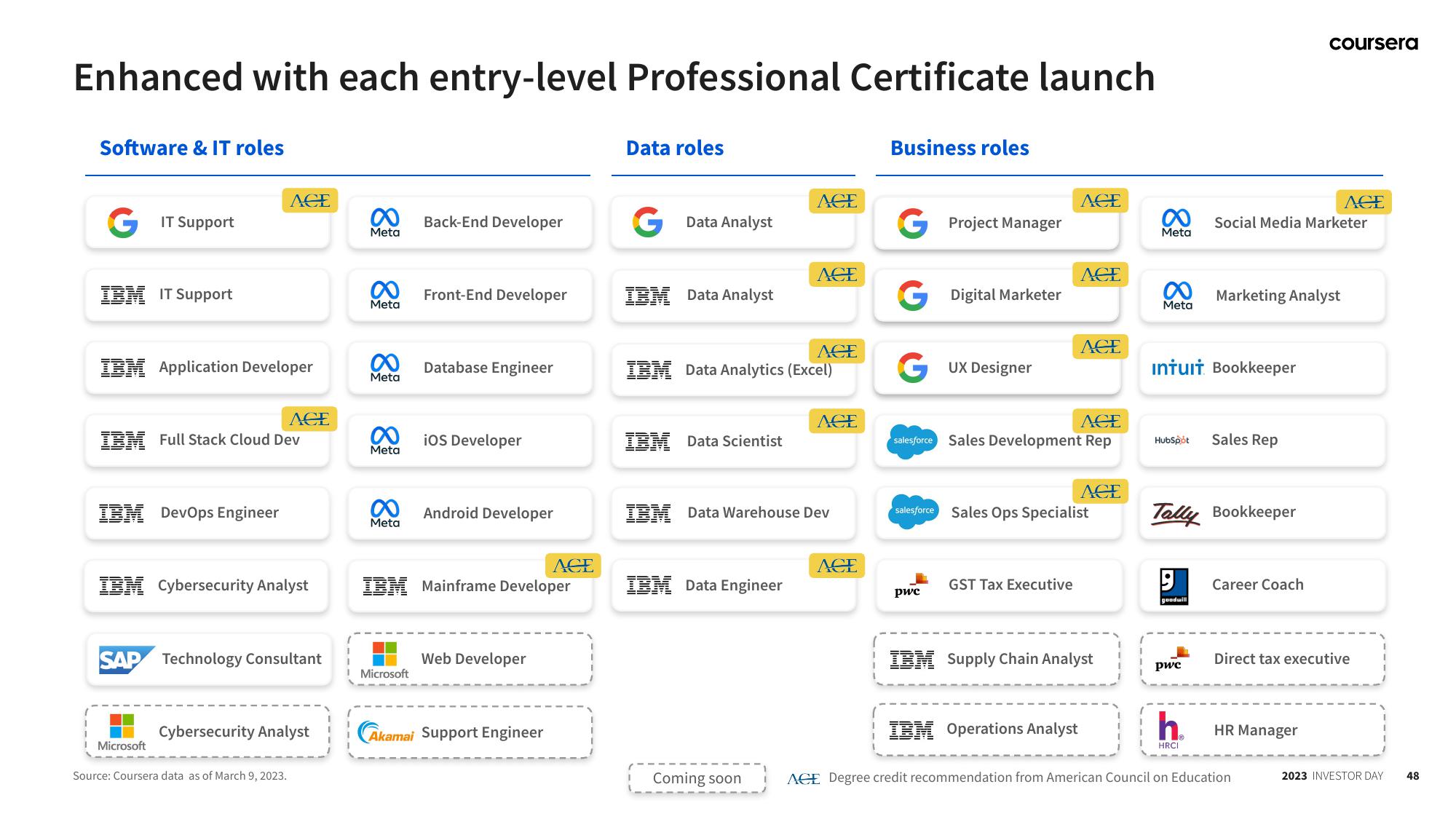The width and height of the screenshot is (1456, 819).
Task: Click the Tally logo on Bookkeeper card
Action: (1176, 513)
